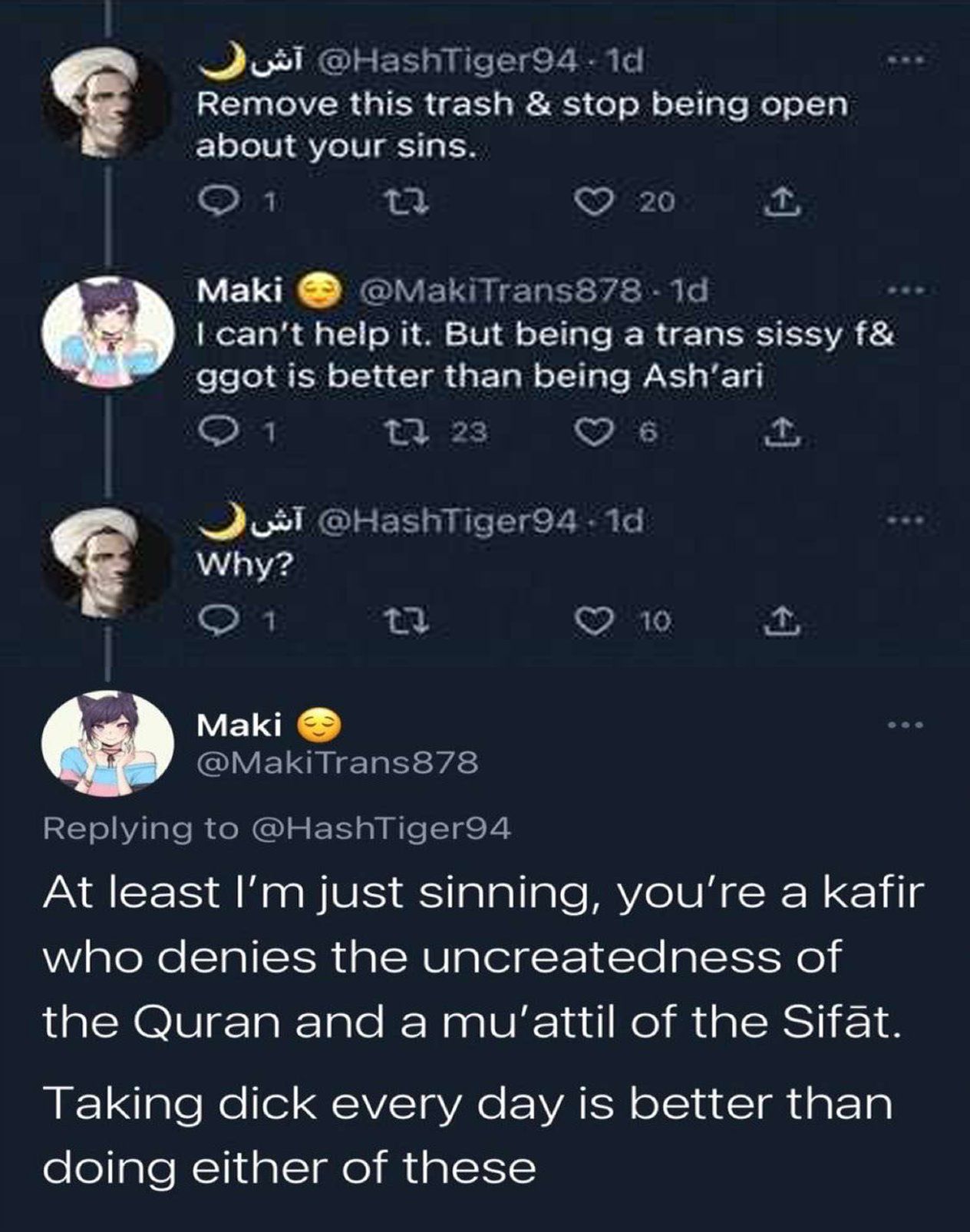The width and height of the screenshot is (970, 1232).
Task: Share Maki's Ash'ari tweet
Action: (x=779, y=432)
